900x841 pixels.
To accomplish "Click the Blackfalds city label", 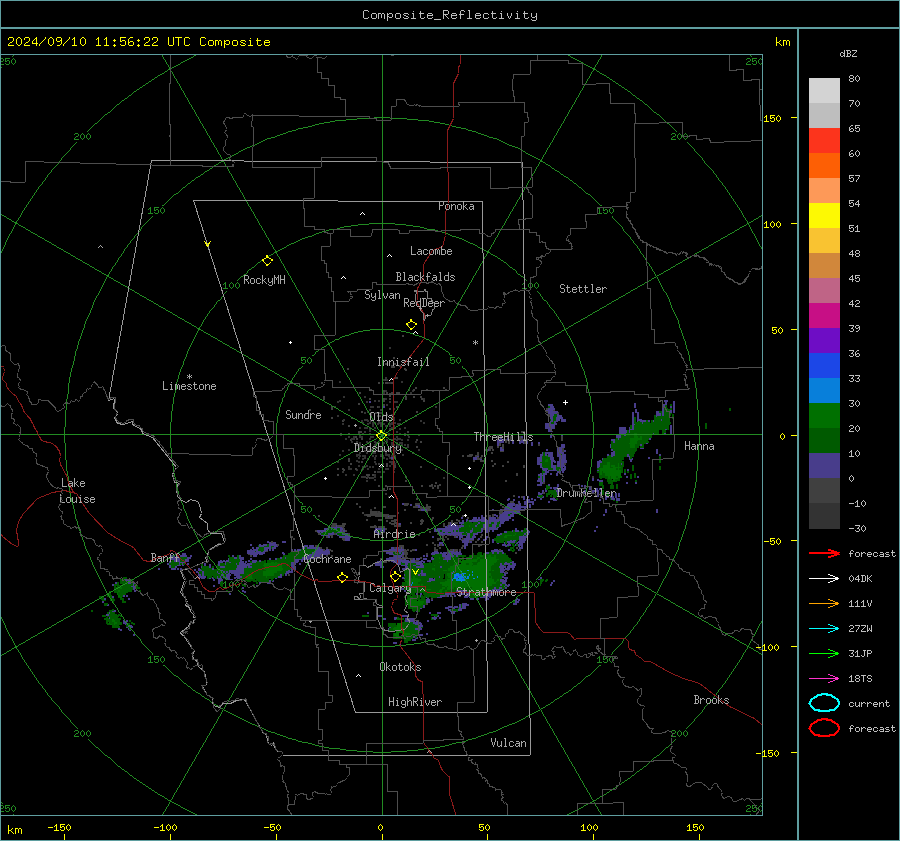I will point(425,277).
